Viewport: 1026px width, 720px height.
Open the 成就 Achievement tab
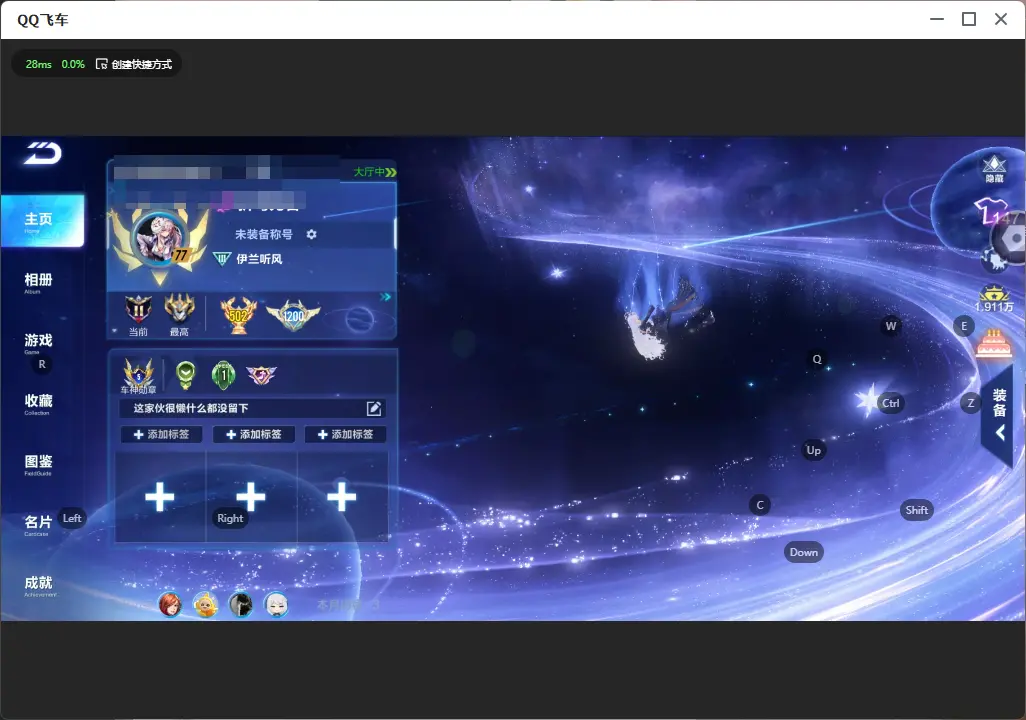[39, 585]
